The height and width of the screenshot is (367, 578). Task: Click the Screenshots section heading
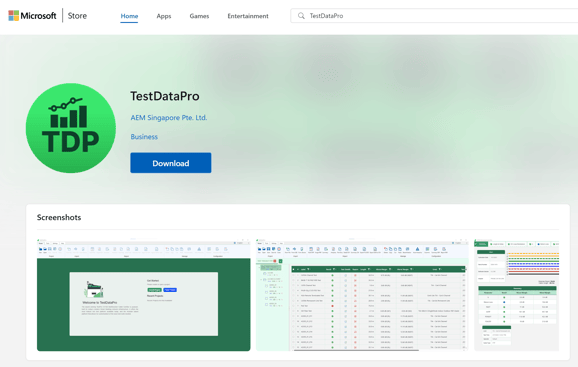click(x=59, y=217)
